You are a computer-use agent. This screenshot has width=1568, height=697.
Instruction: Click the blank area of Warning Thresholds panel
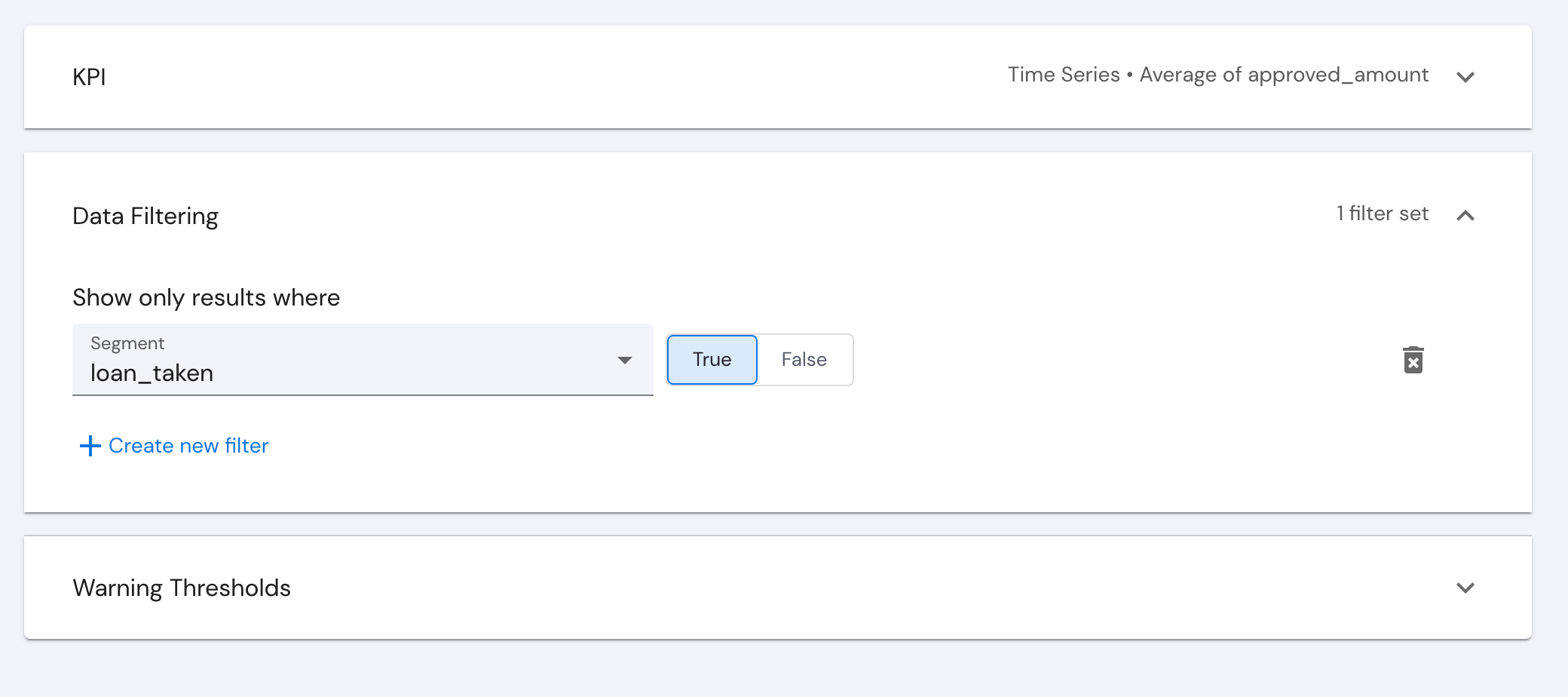(x=867, y=588)
